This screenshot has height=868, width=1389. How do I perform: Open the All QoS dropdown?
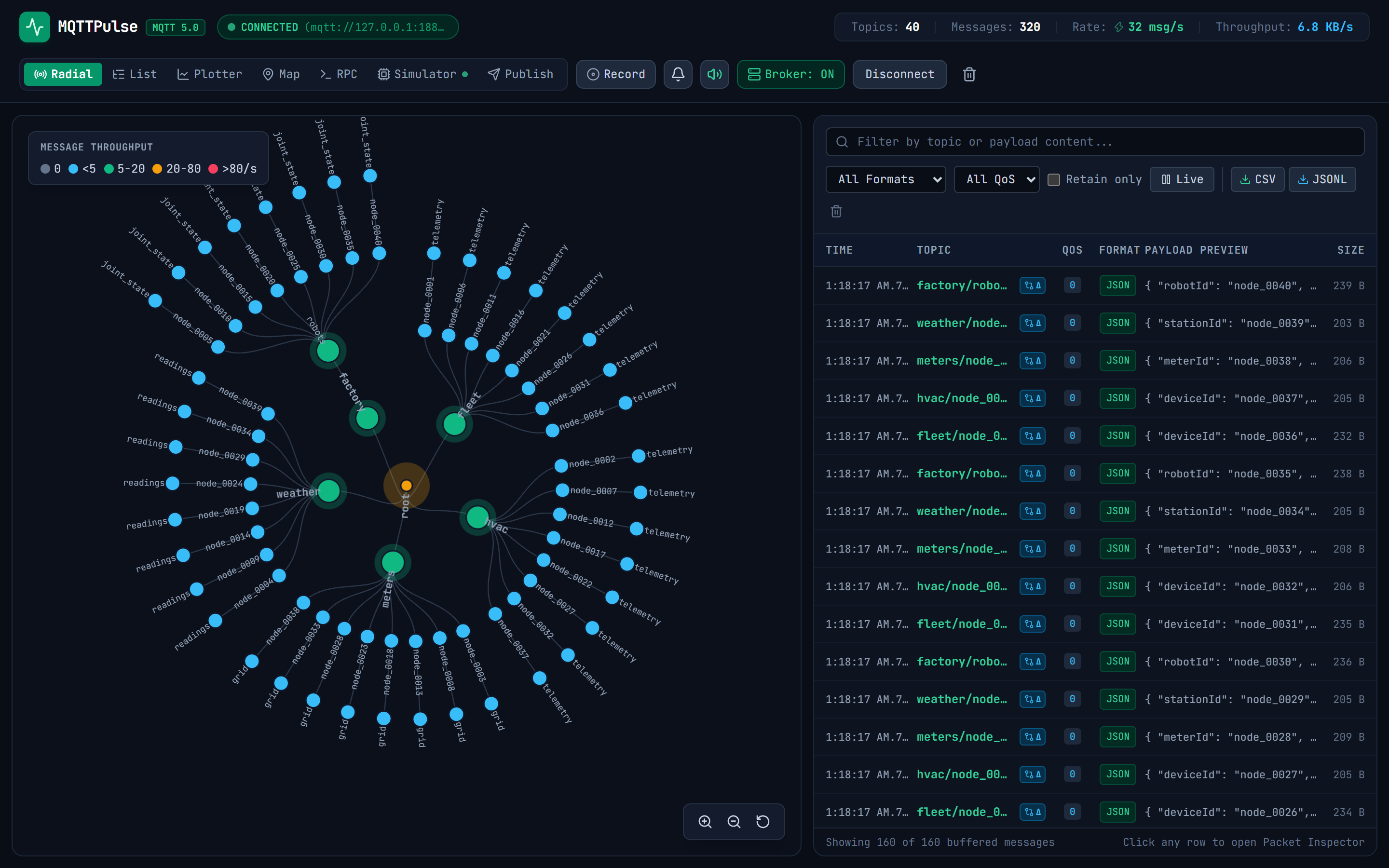[996, 180]
